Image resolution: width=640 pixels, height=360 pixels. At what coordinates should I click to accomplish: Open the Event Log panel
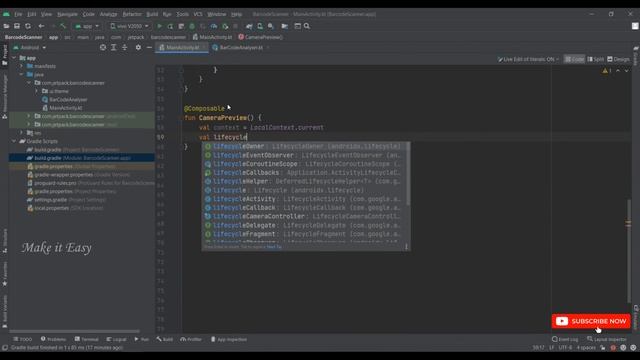coord(565,339)
